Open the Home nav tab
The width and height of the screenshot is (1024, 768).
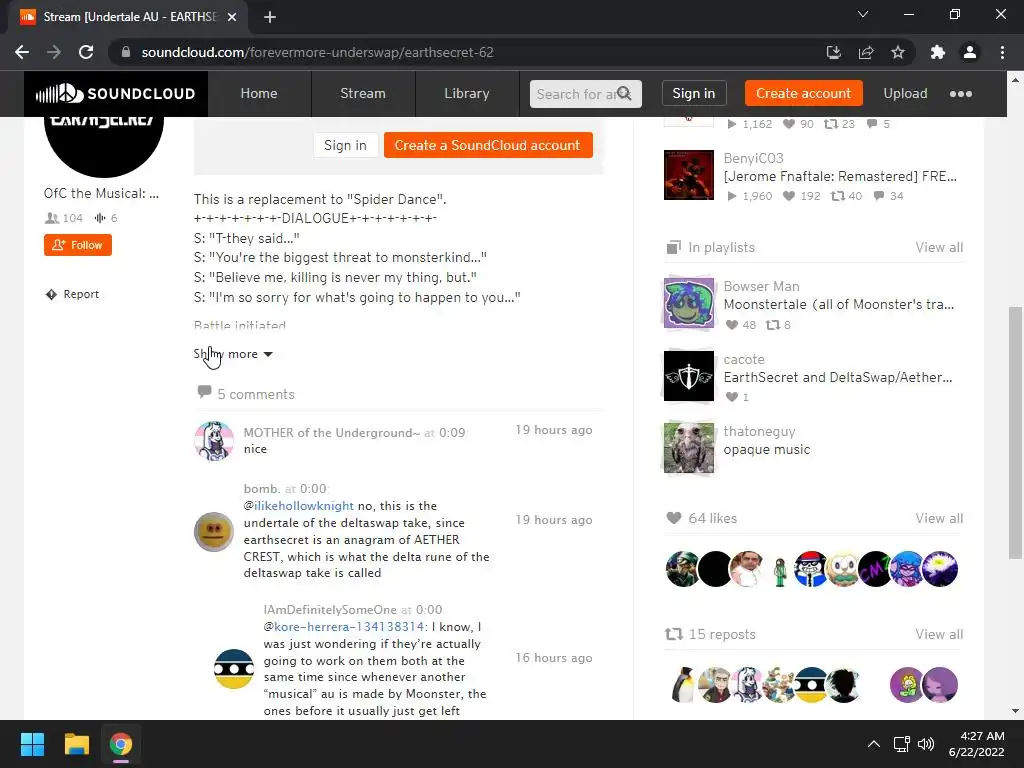(x=259, y=93)
